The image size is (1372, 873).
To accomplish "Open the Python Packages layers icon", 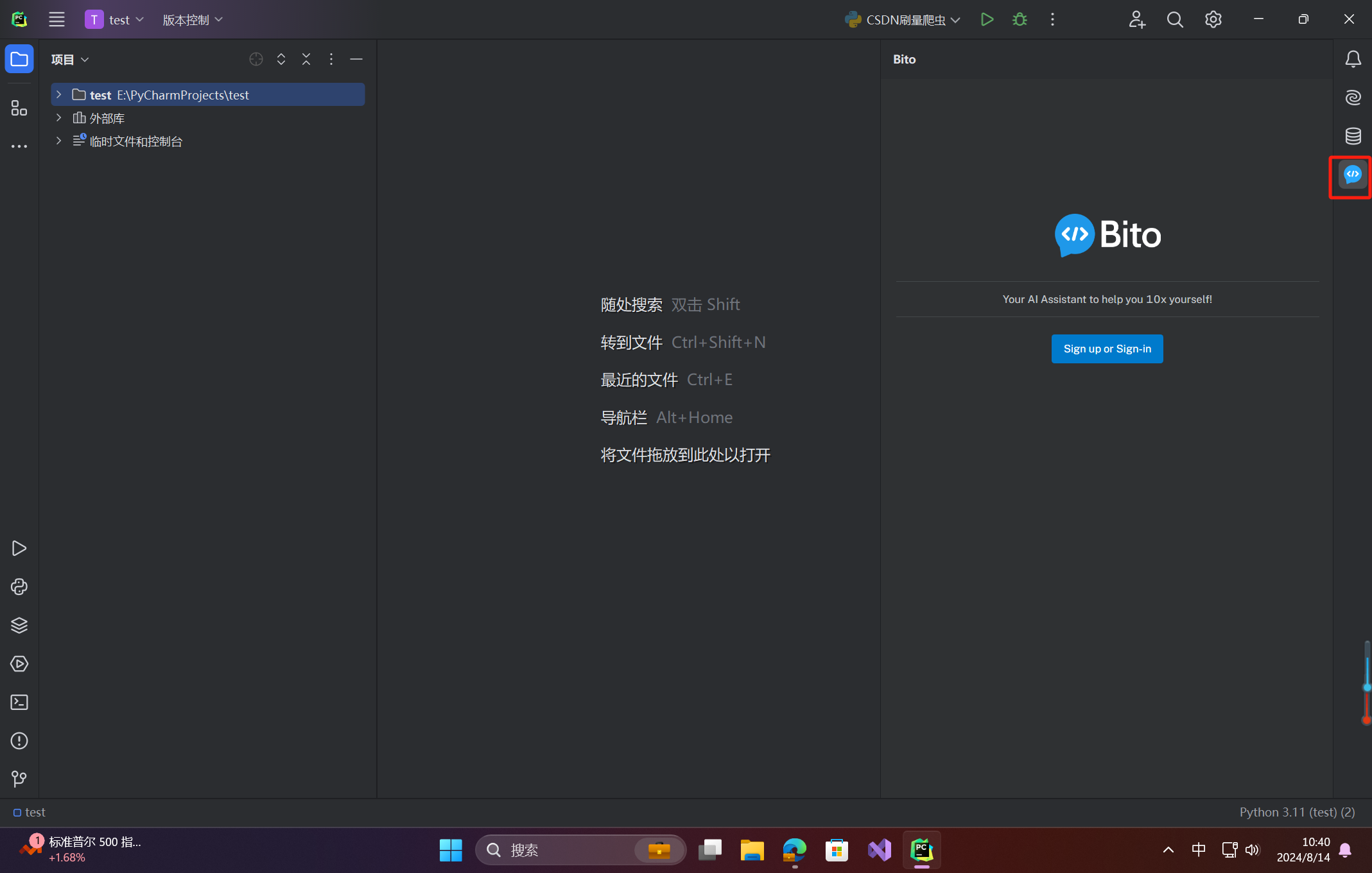I will click(19, 625).
